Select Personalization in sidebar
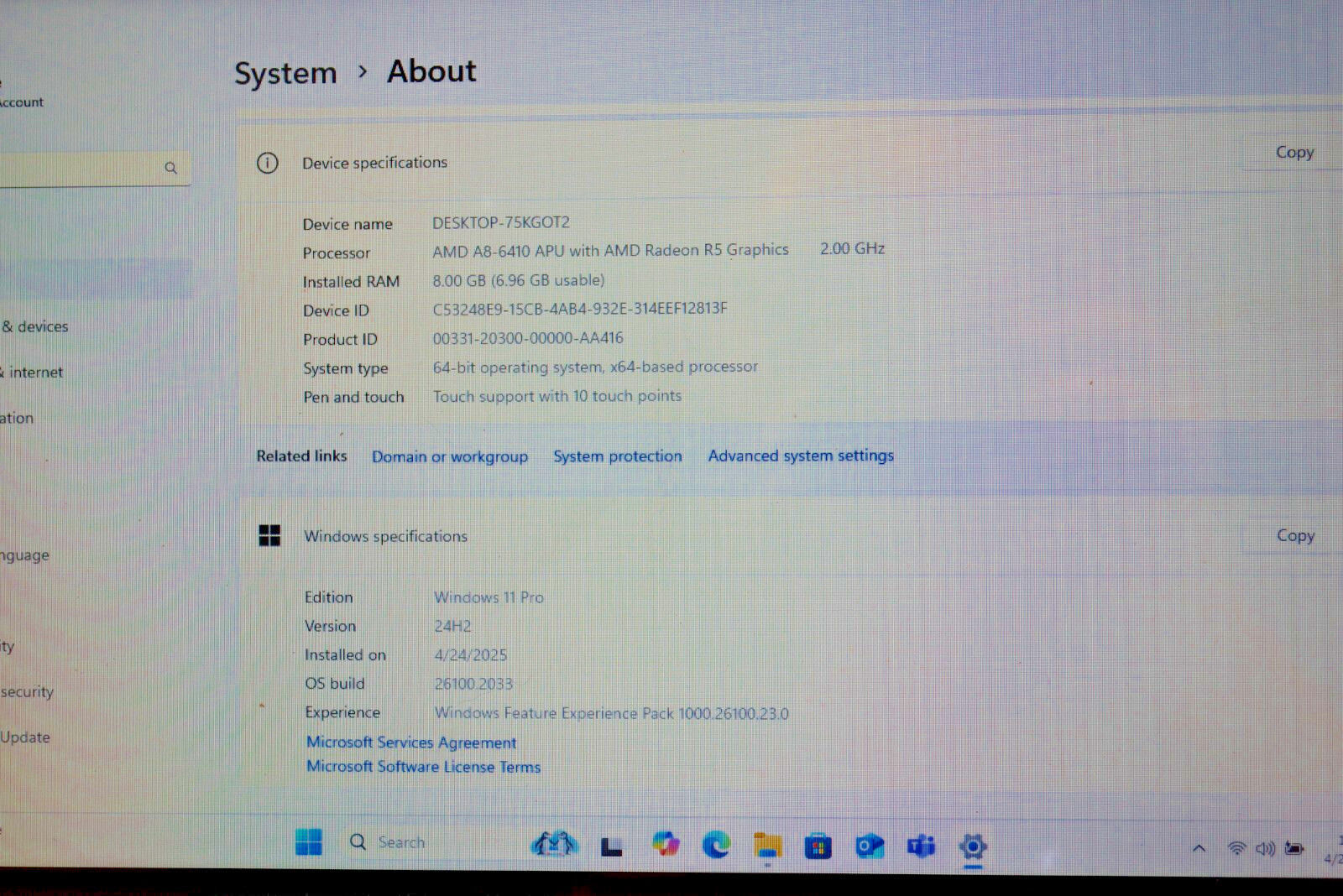1343x896 pixels. click(17, 418)
